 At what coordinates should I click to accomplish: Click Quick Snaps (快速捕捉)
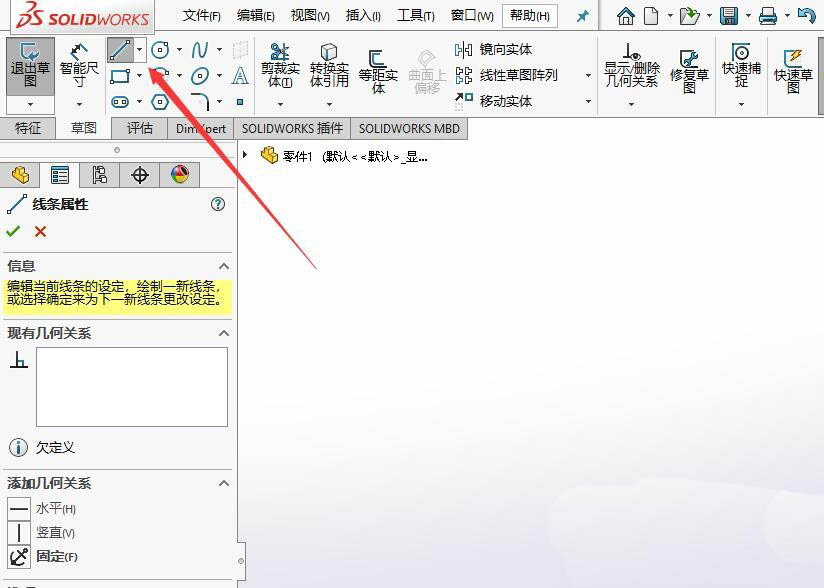point(741,66)
